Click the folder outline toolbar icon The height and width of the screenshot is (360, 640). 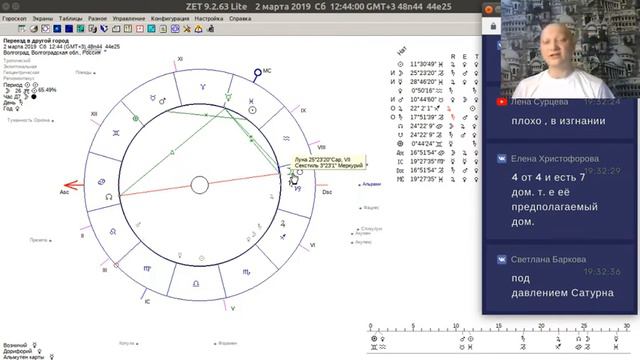116,29
